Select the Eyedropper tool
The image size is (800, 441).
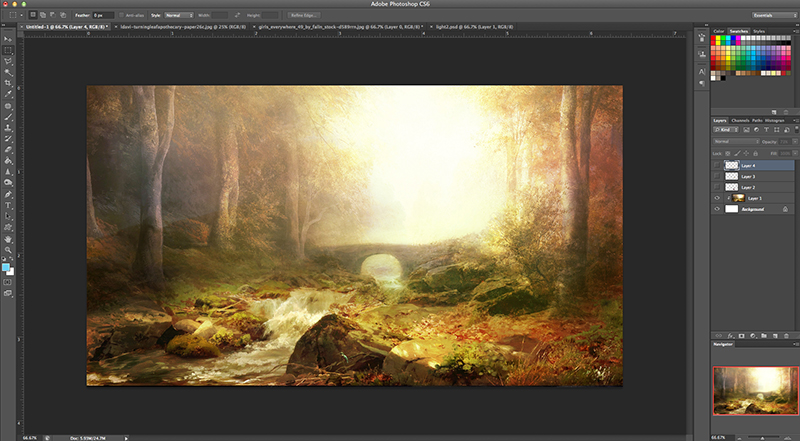[x=8, y=94]
